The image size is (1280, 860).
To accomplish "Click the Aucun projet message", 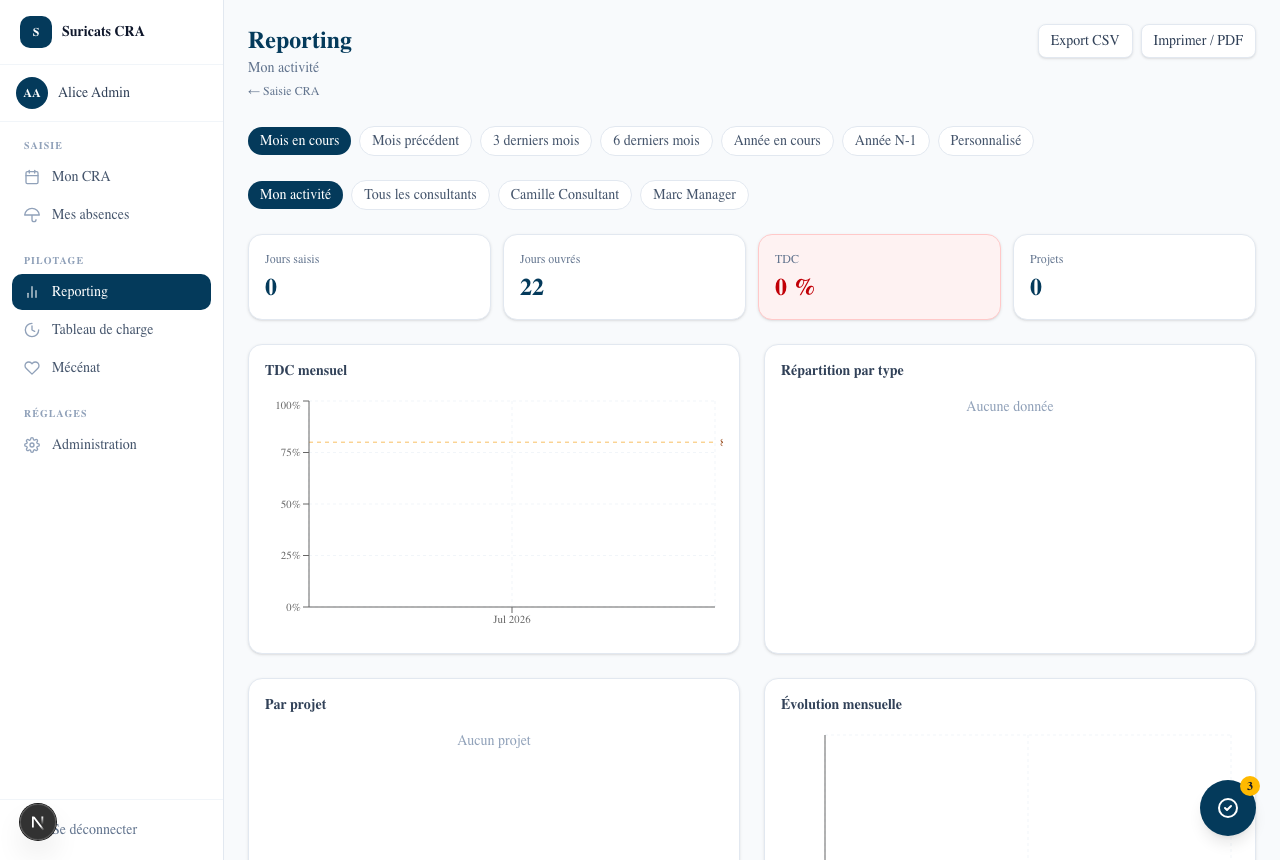I will coord(494,741).
